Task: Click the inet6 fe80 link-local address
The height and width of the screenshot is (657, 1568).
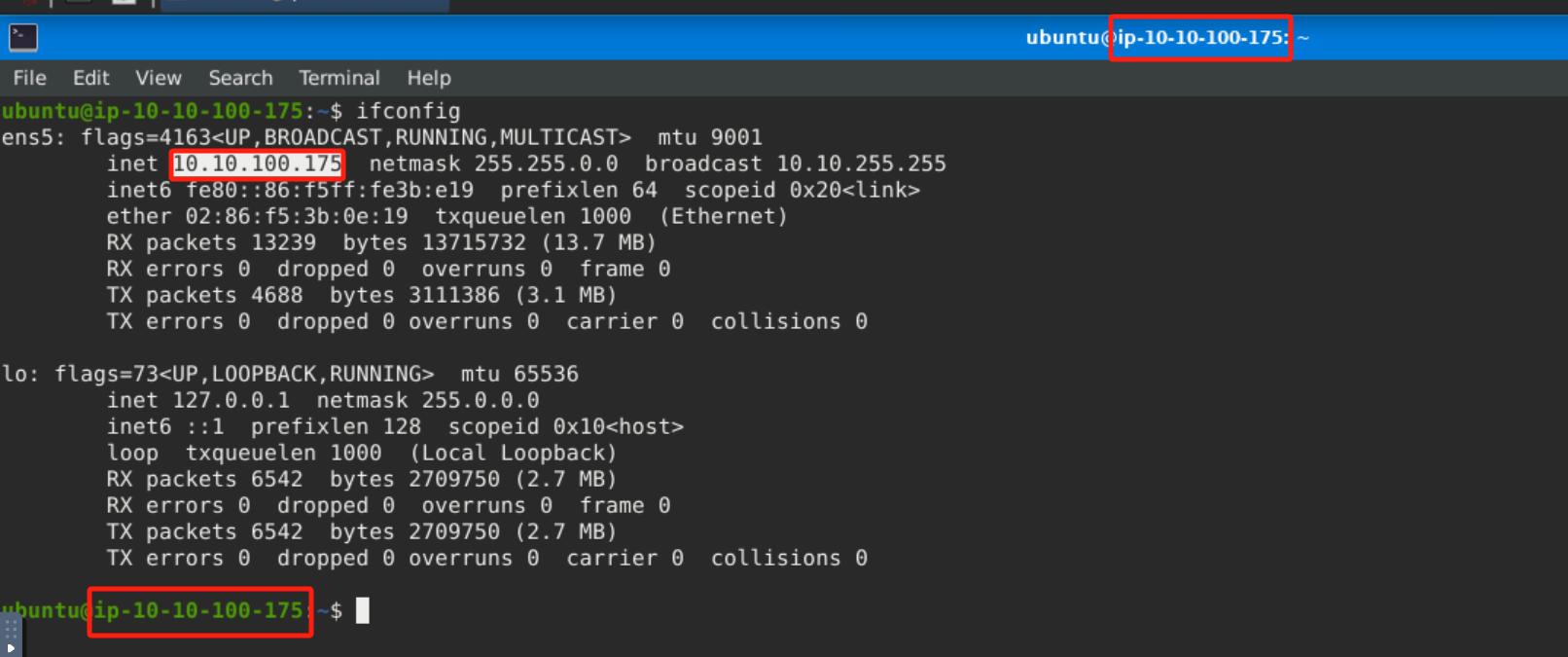Action: pyautogui.click(x=330, y=190)
